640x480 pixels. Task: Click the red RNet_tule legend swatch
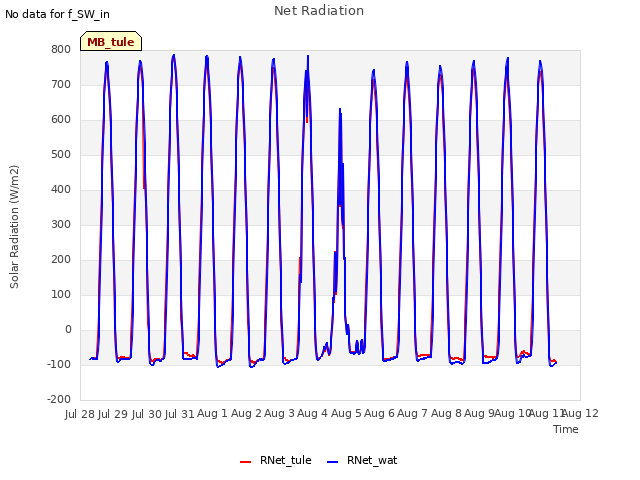click(x=245, y=462)
